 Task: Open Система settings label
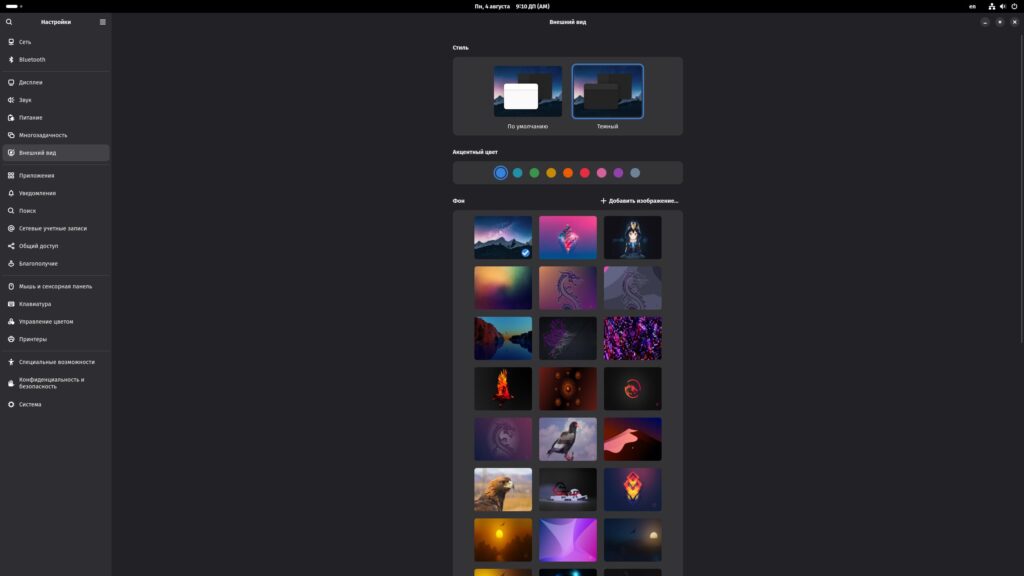[30, 405]
